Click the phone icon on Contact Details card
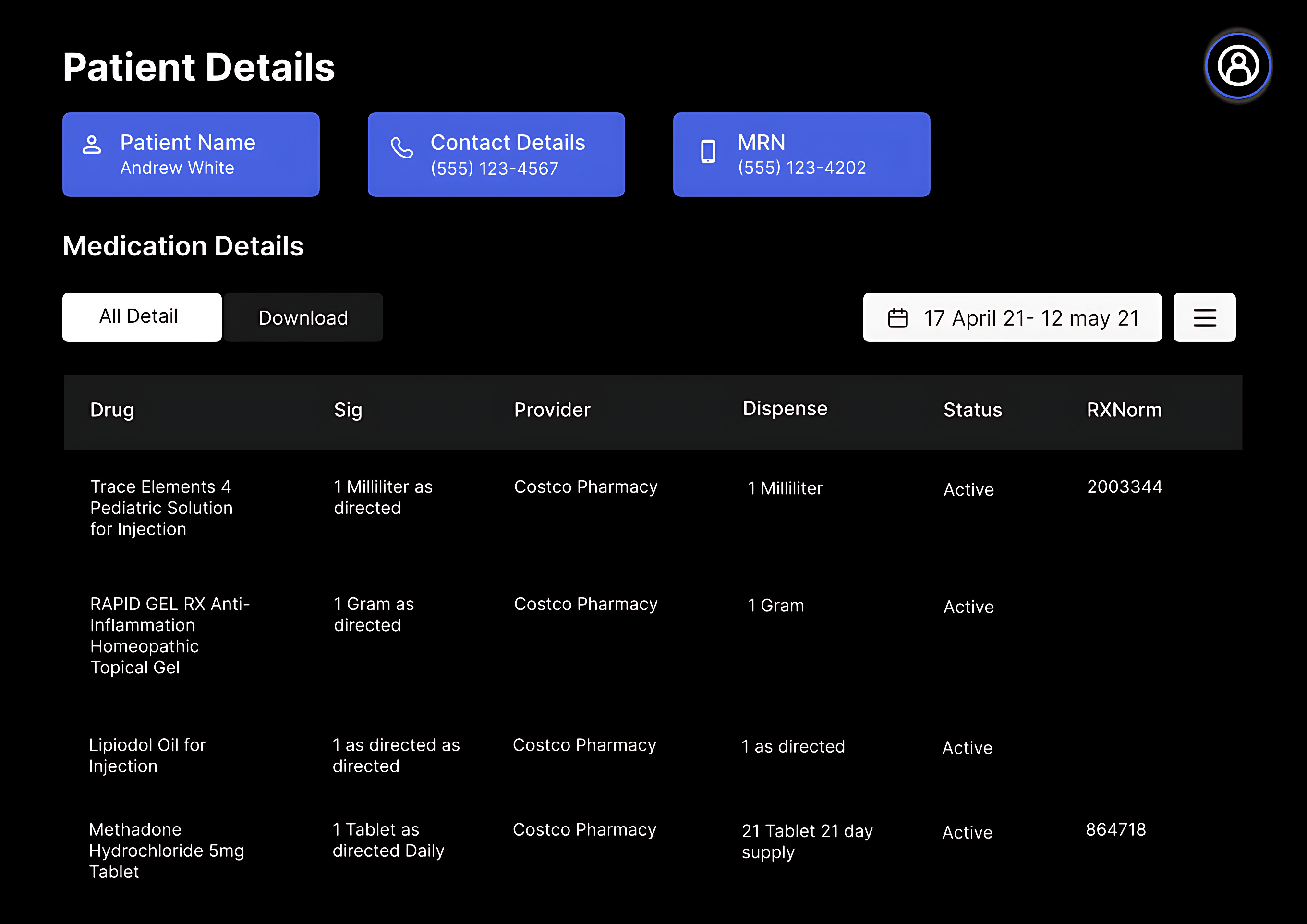Image resolution: width=1307 pixels, height=924 pixels. pos(402,147)
